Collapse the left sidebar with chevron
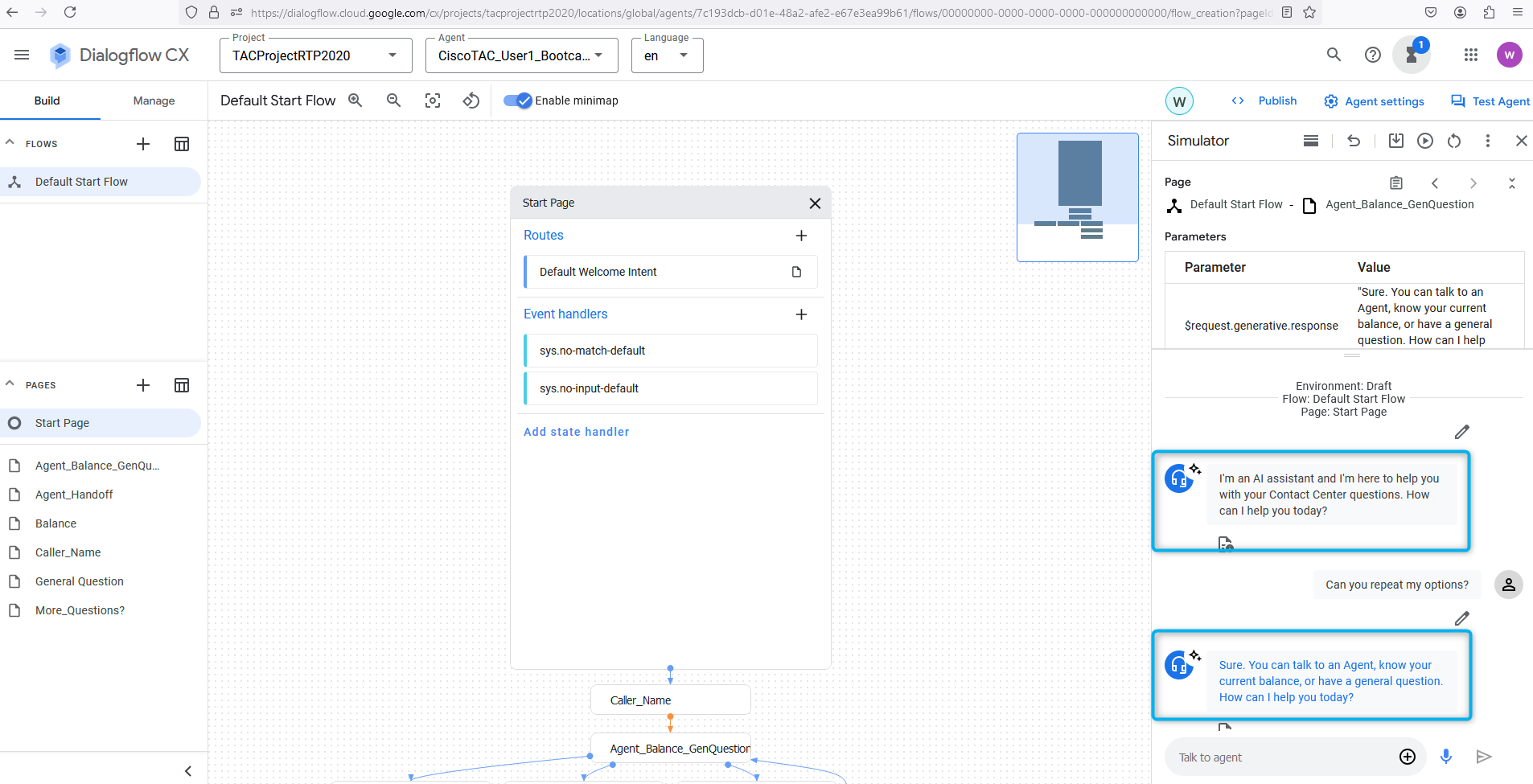The width and height of the screenshot is (1533, 784). [188, 771]
